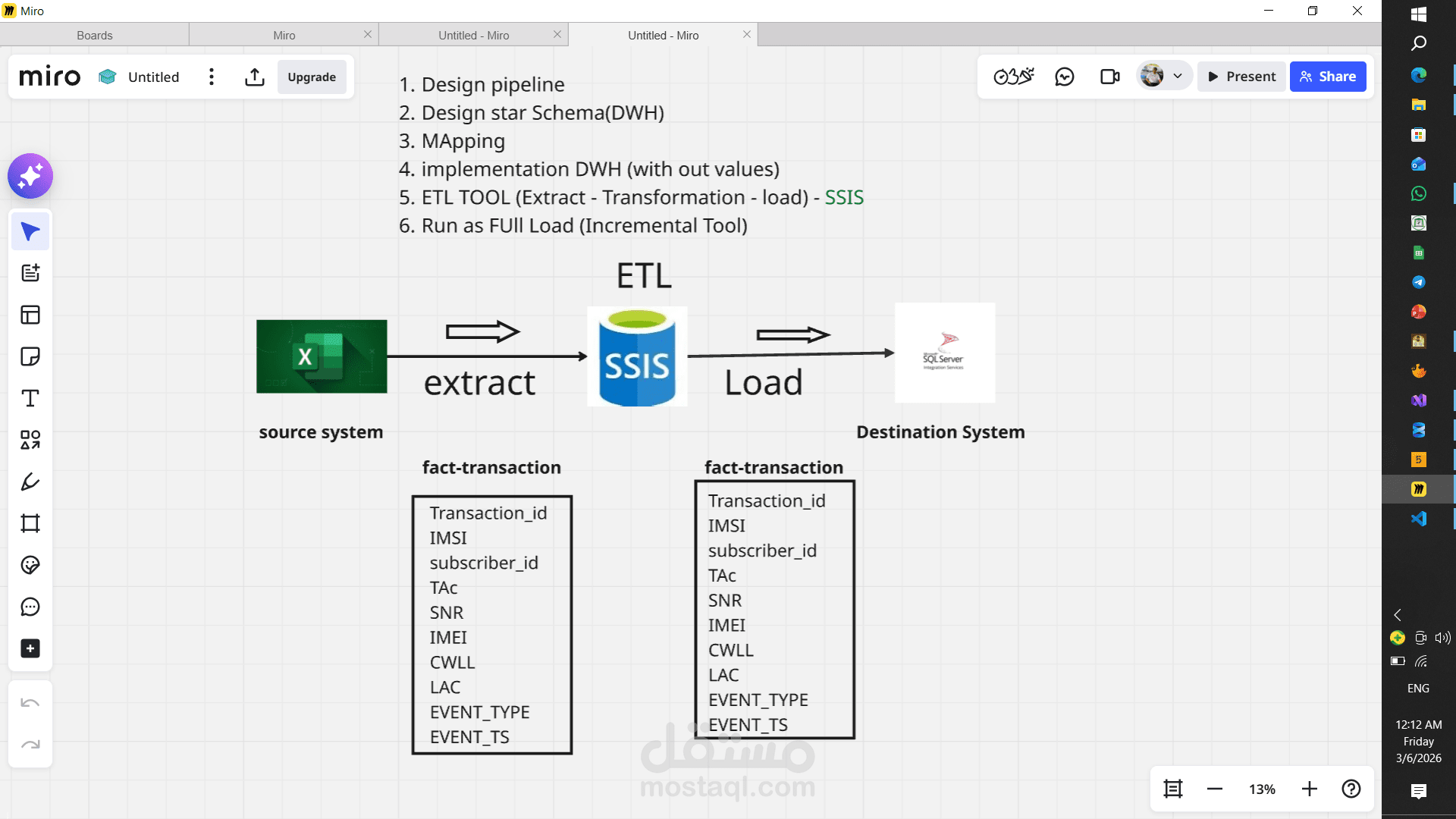The width and height of the screenshot is (1456, 819).
Task: Open the Templates tool in sidebar
Action: (30, 315)
